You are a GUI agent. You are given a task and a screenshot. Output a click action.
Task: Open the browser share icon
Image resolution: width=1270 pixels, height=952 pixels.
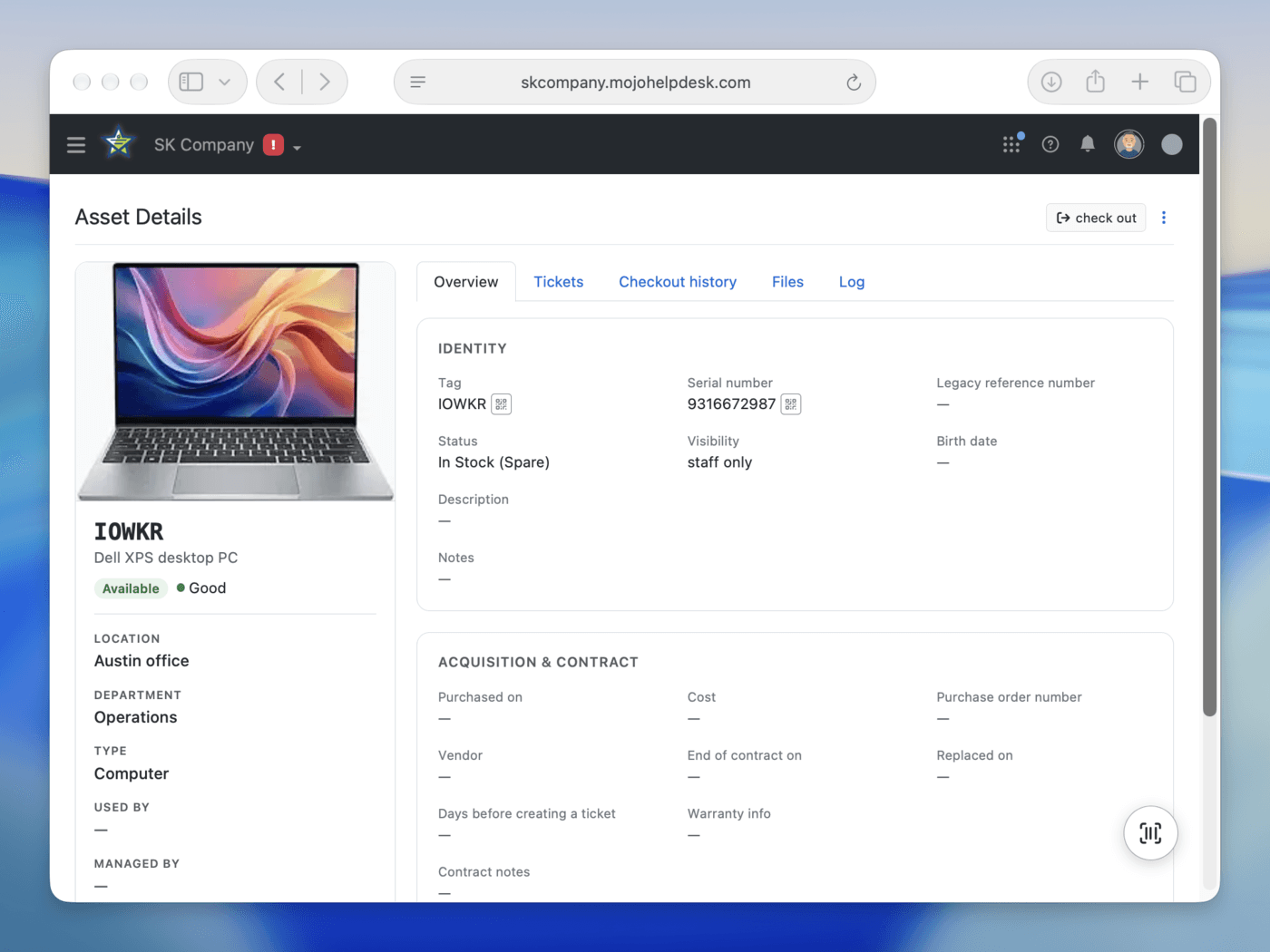point(1096,82)
